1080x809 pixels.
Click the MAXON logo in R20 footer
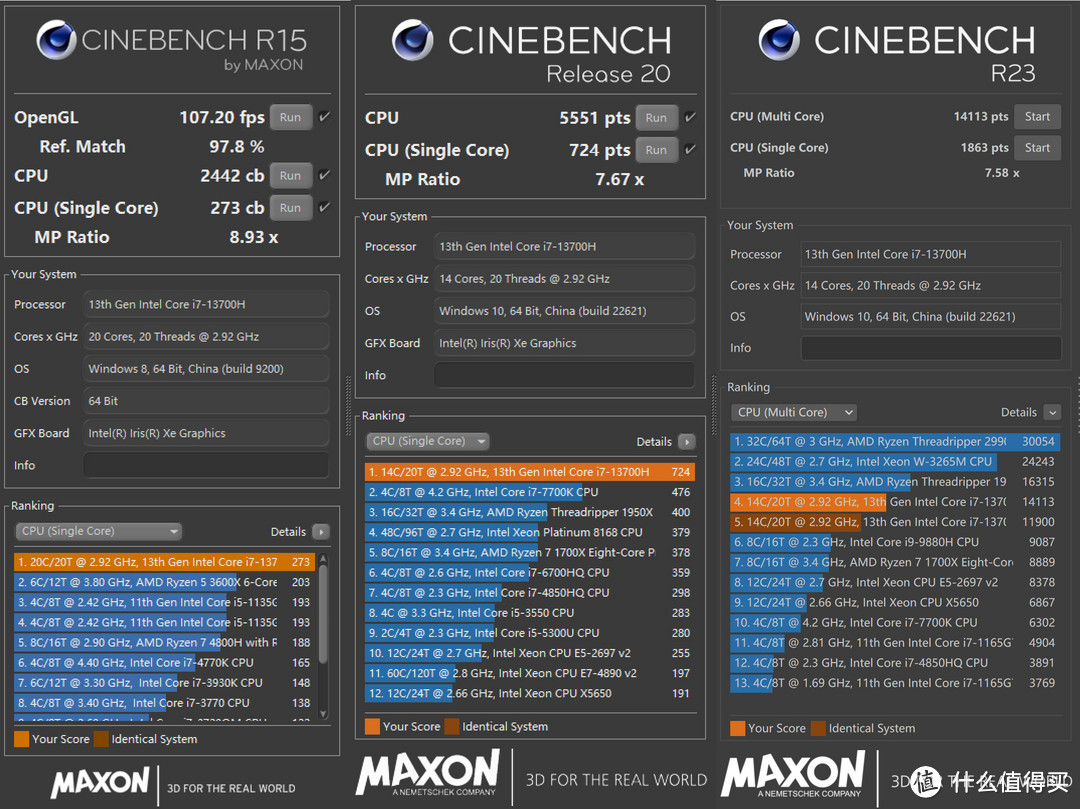pyautogui.click(x=427, y=775)
